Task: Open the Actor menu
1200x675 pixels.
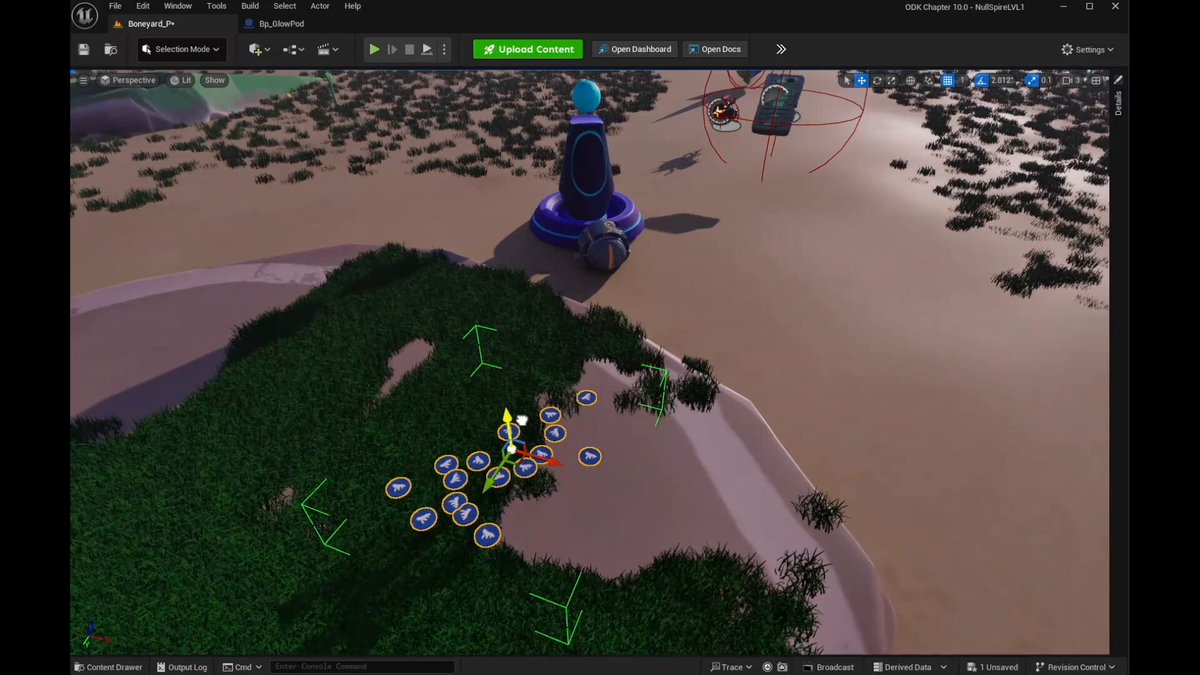Action: pyautogui.click(x=320, y=6)
